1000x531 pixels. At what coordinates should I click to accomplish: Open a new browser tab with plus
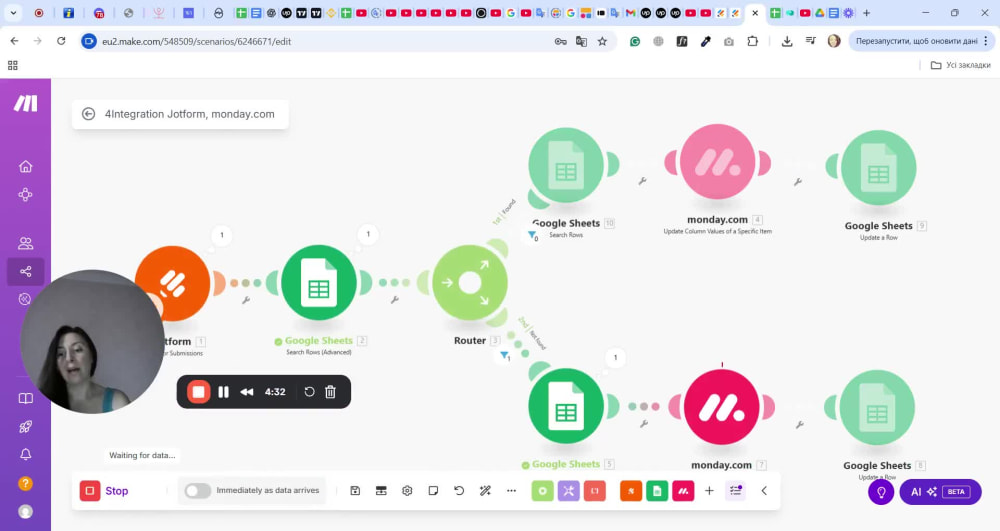point(866,13)
